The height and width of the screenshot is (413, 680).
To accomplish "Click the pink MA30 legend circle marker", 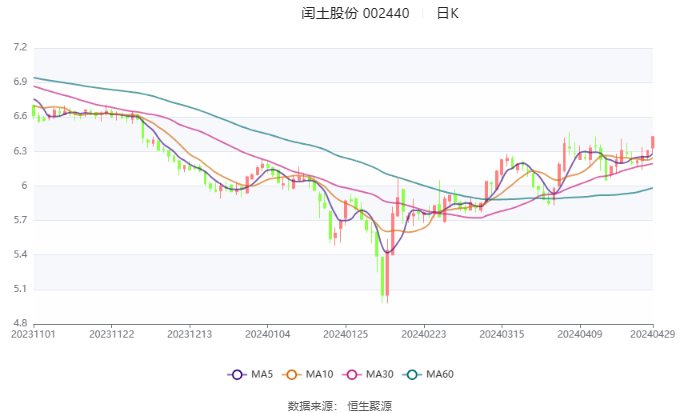I will [353, 375].
